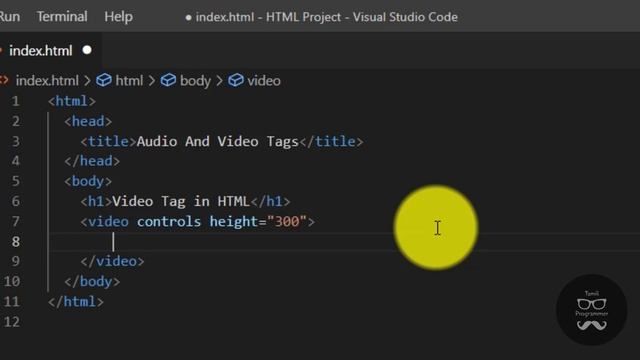Open the partly visible Run menu
This screenshot has width=640, height=360.
coord(10,17)
